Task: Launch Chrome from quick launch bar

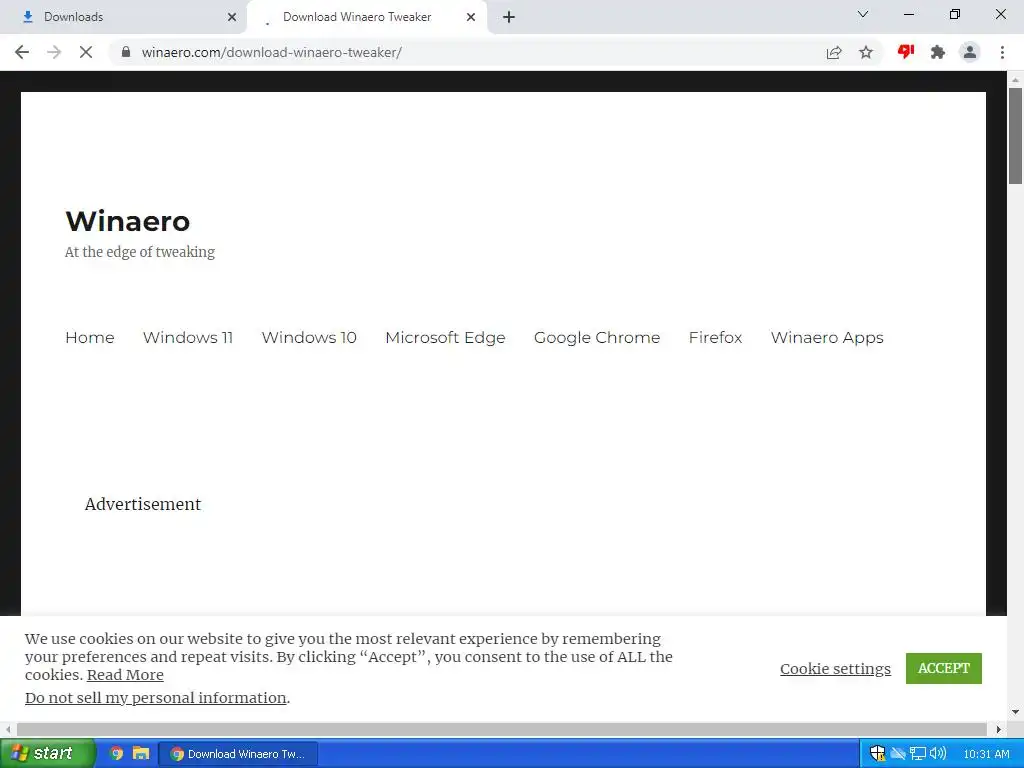Action: tap(116, 753)
